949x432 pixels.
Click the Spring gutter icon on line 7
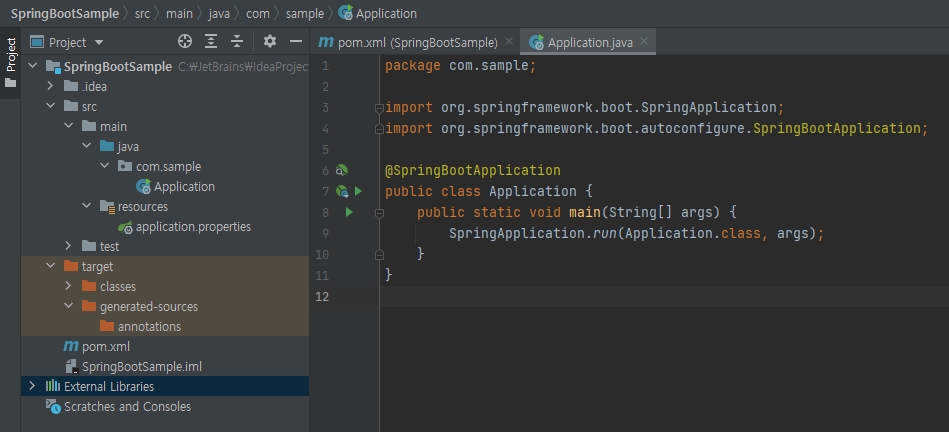[x=342, y=191]
